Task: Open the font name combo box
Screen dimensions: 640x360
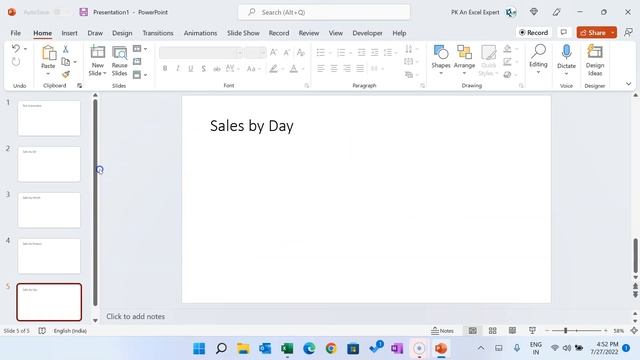Action: [202, 52]
